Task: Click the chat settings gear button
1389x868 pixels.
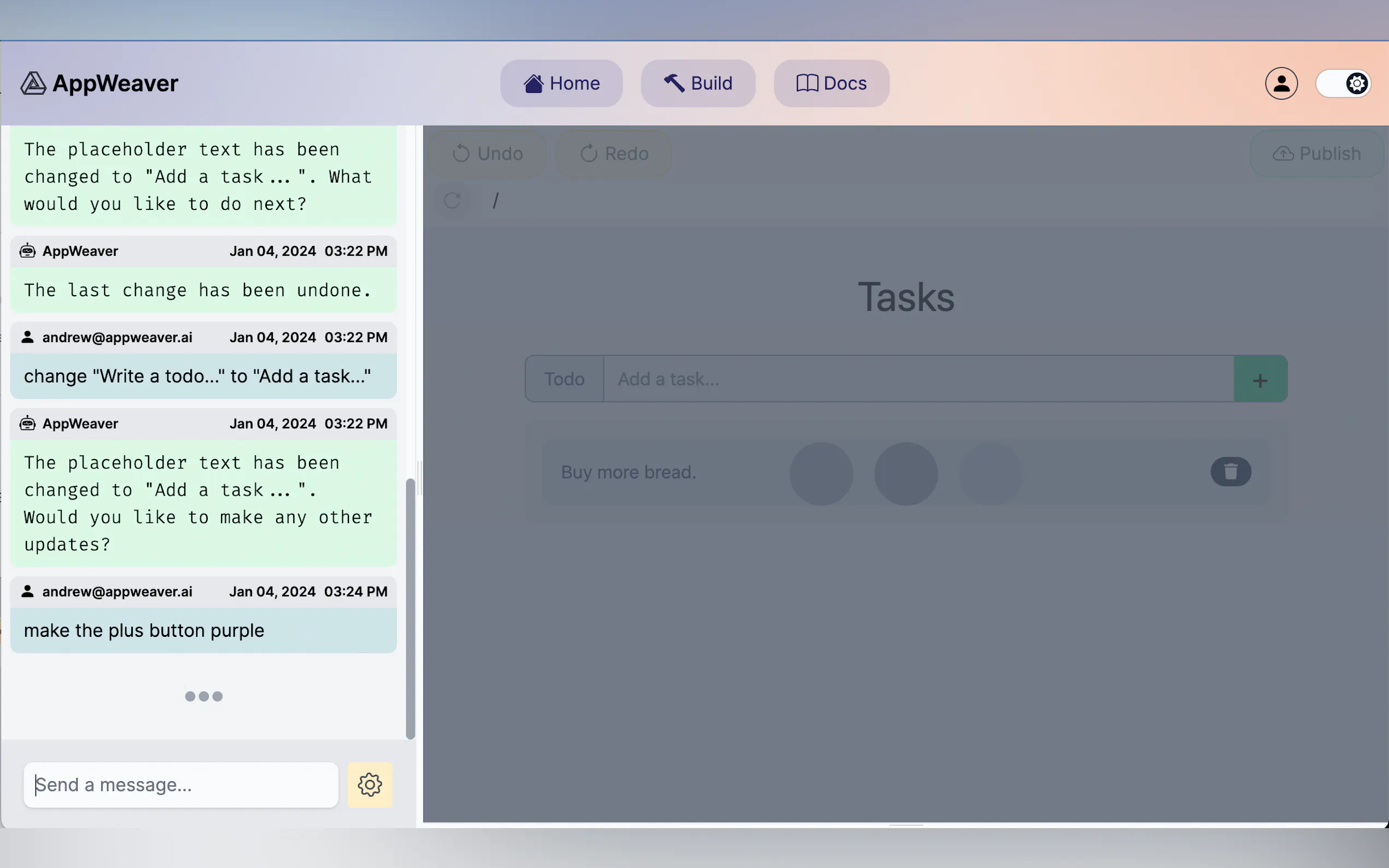Action: (x=370, y=785)
